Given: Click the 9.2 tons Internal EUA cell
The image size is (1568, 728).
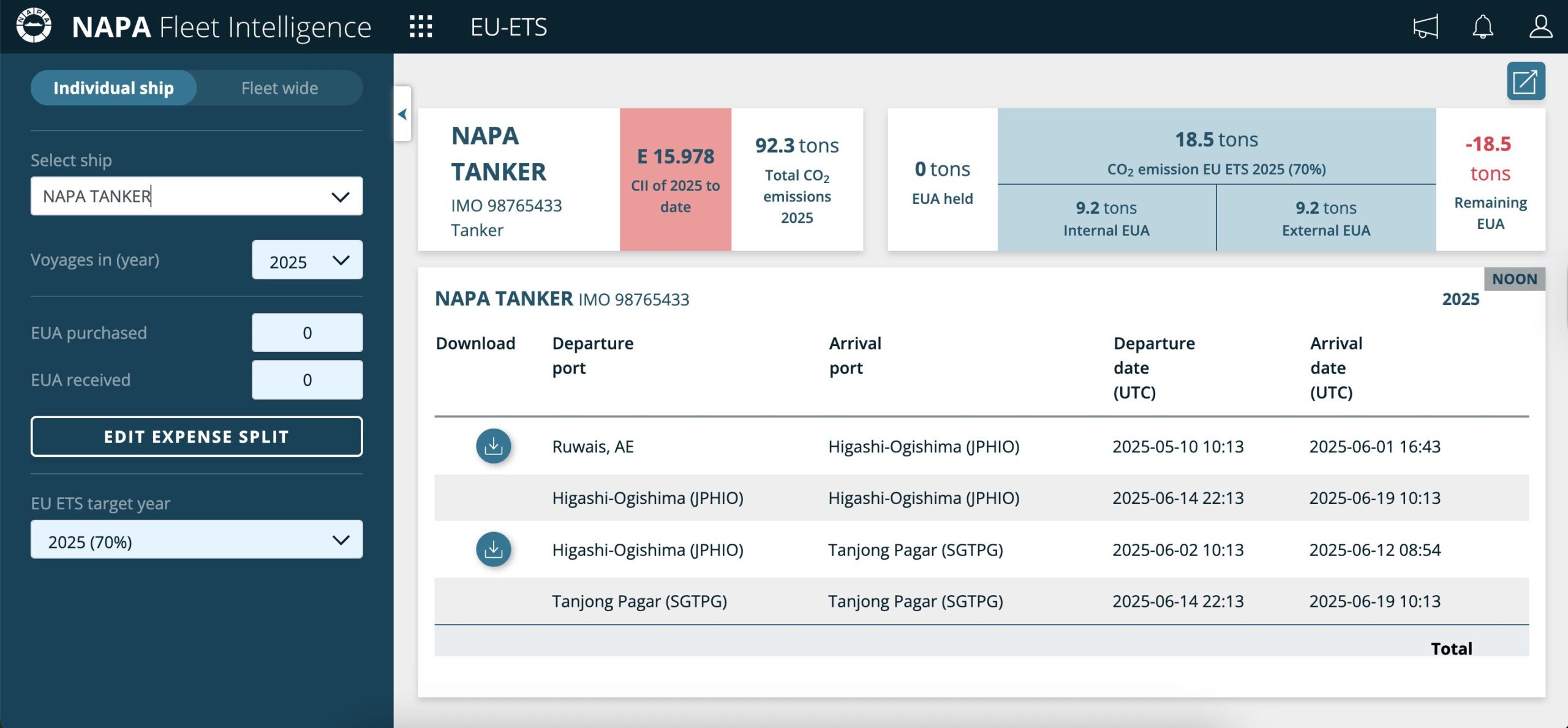Looking at the screenshot, I should (x=1106, y=218).
